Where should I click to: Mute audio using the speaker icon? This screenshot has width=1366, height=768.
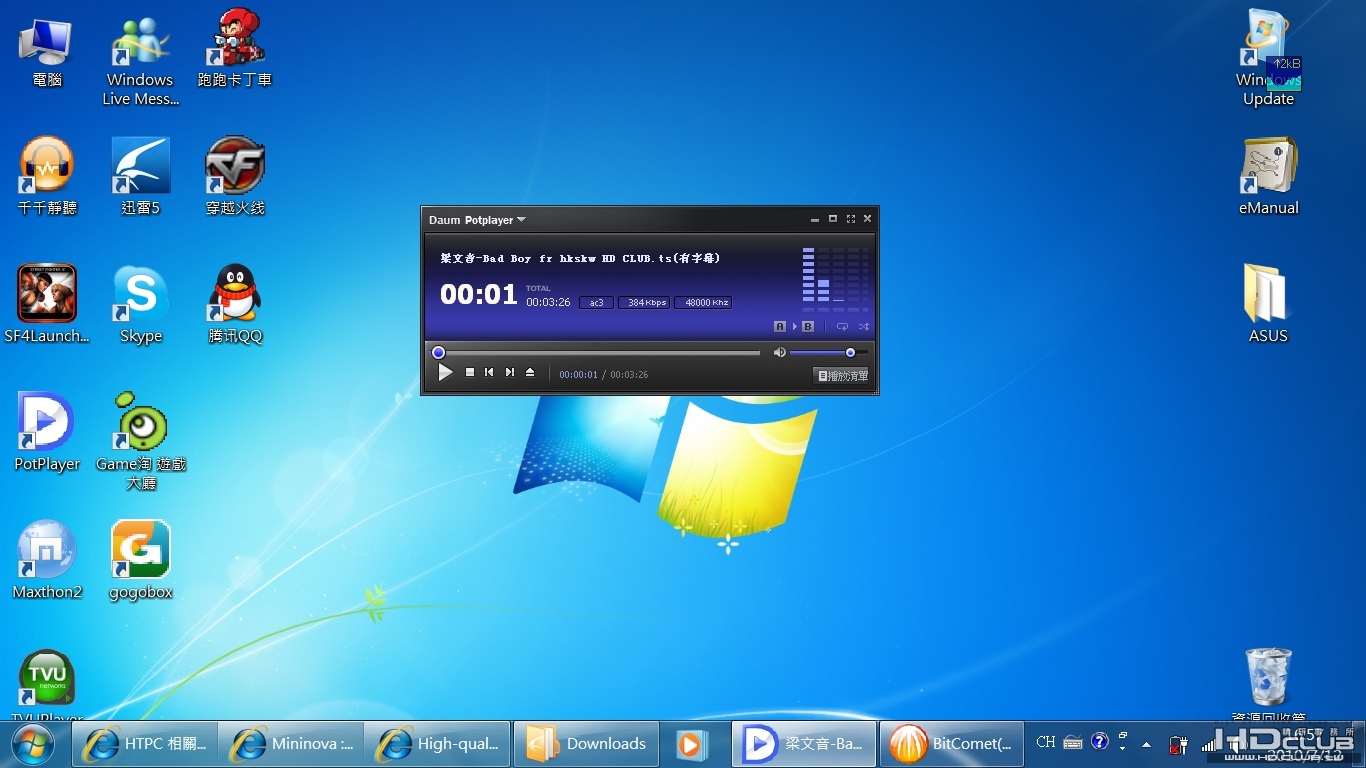(780, 352)
